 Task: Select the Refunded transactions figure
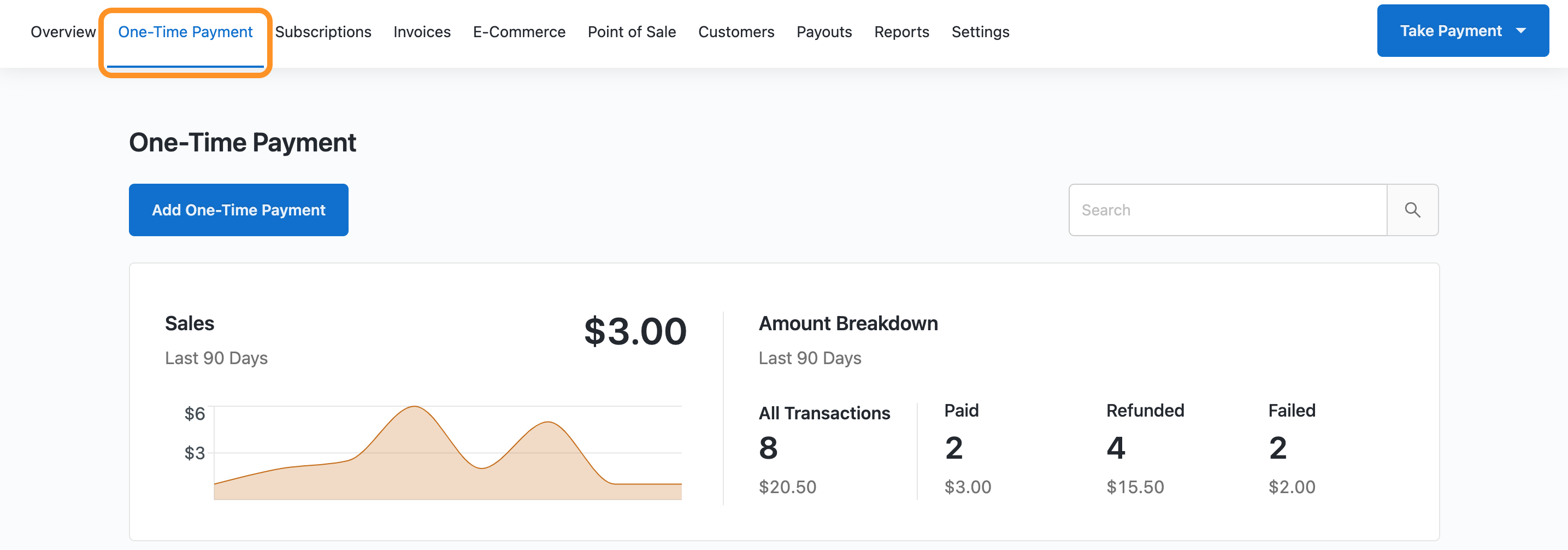click(1115, 448)
